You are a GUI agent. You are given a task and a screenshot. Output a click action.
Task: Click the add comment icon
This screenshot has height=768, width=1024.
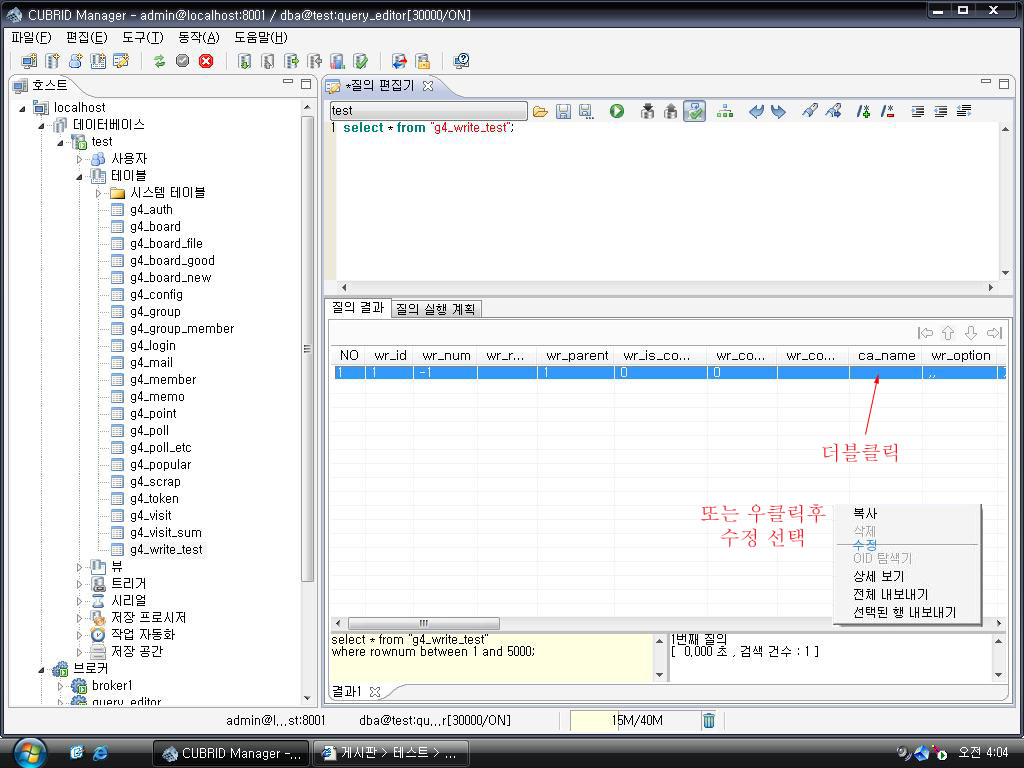point(863,111)
